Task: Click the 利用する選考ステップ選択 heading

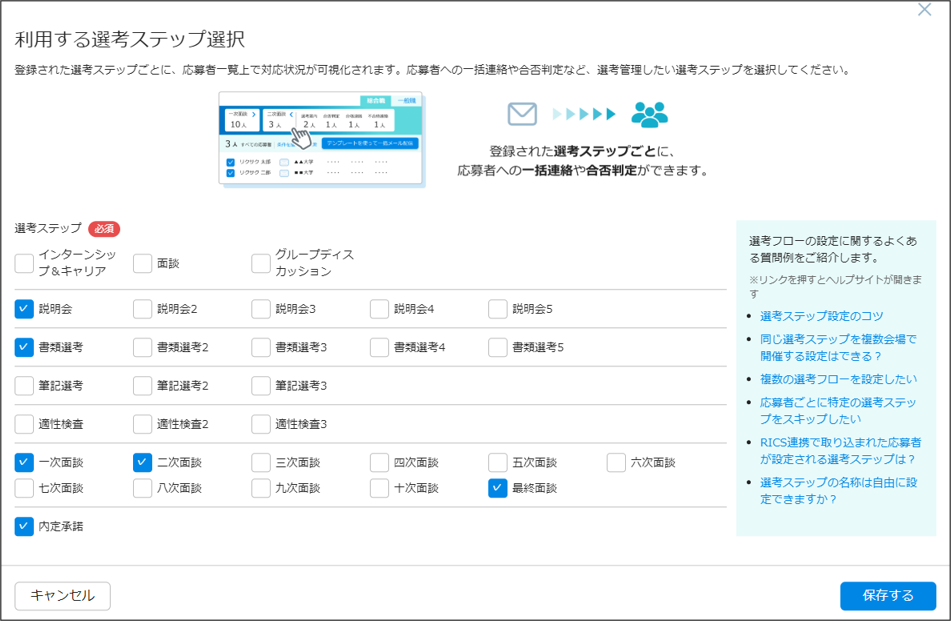Action: coord(130,39)
